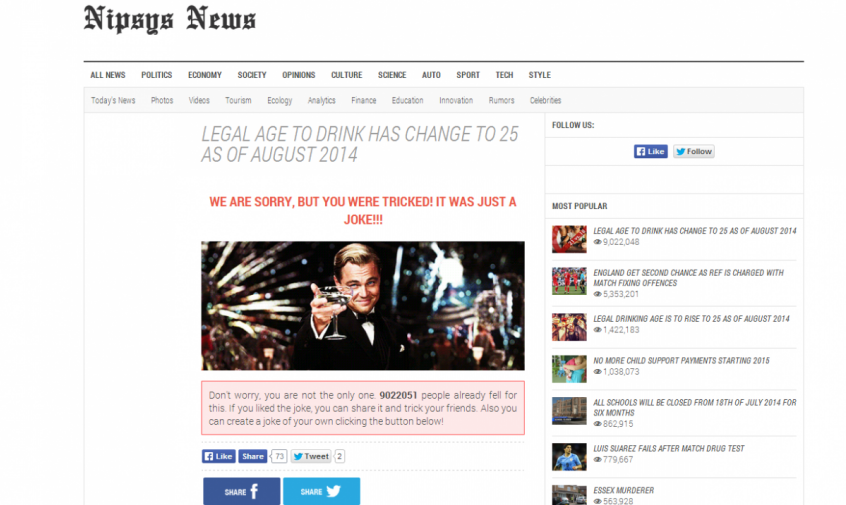Select the Sport section in navigation
Screen dimensions: 846x505
(468, 75)
